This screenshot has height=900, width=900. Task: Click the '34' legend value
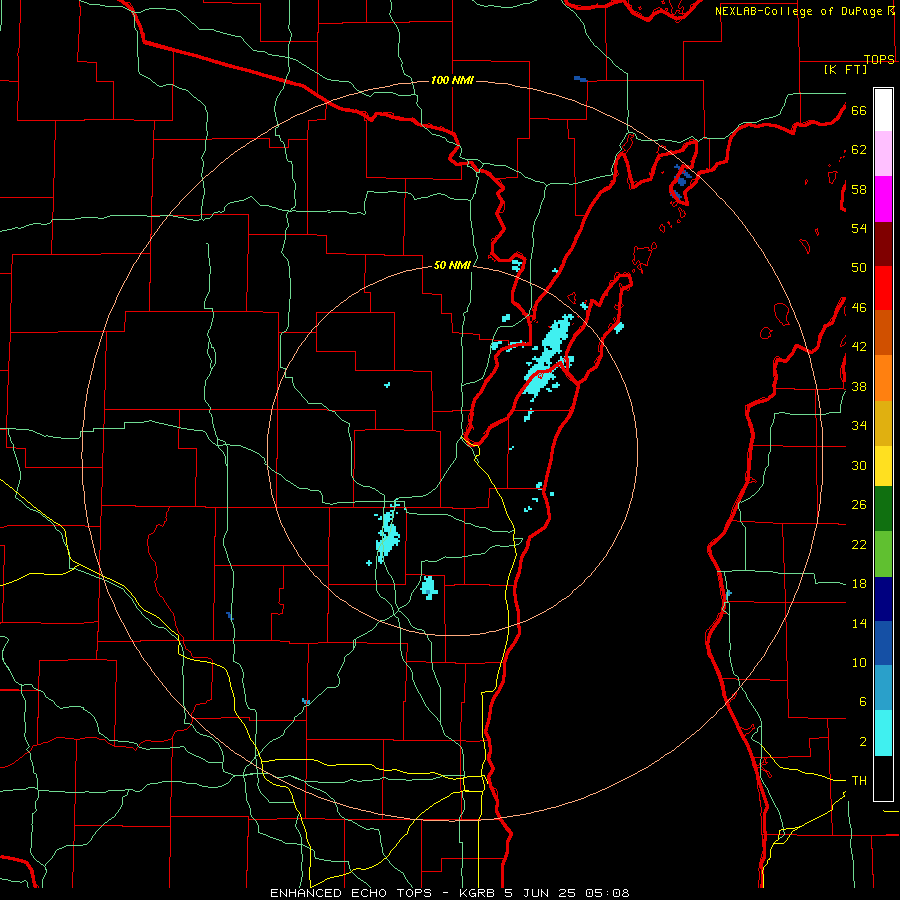859,425
